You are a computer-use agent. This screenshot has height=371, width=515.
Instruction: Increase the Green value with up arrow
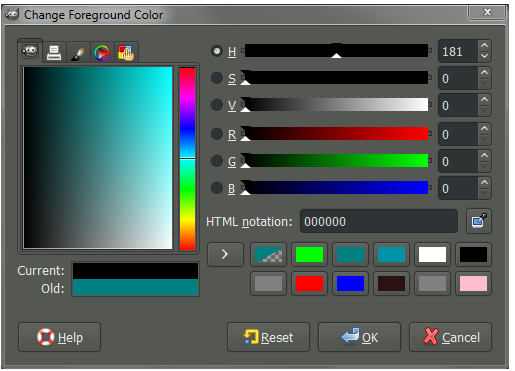click(484, 155)
